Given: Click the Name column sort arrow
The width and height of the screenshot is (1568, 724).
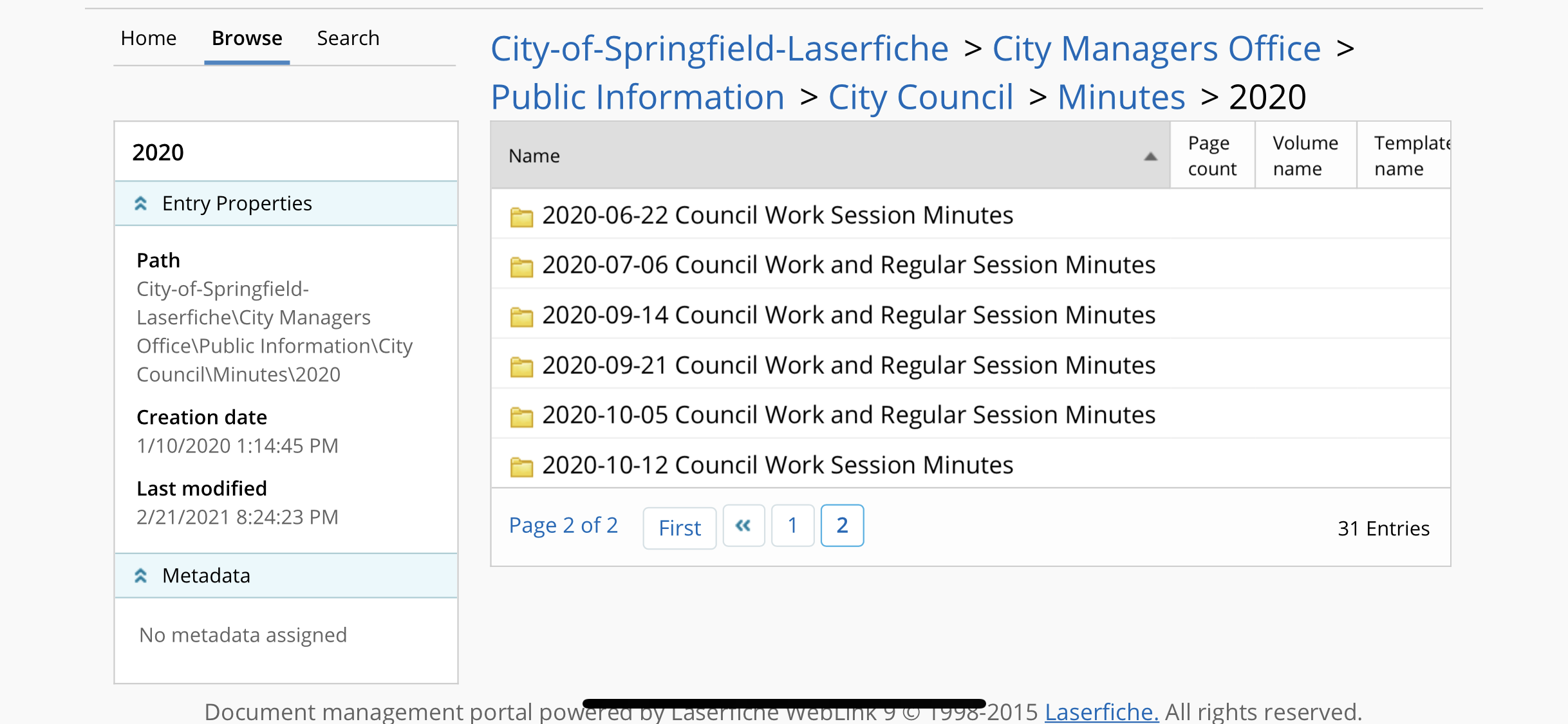Looking at the screenshot, I should click(x=1150, y=156).
